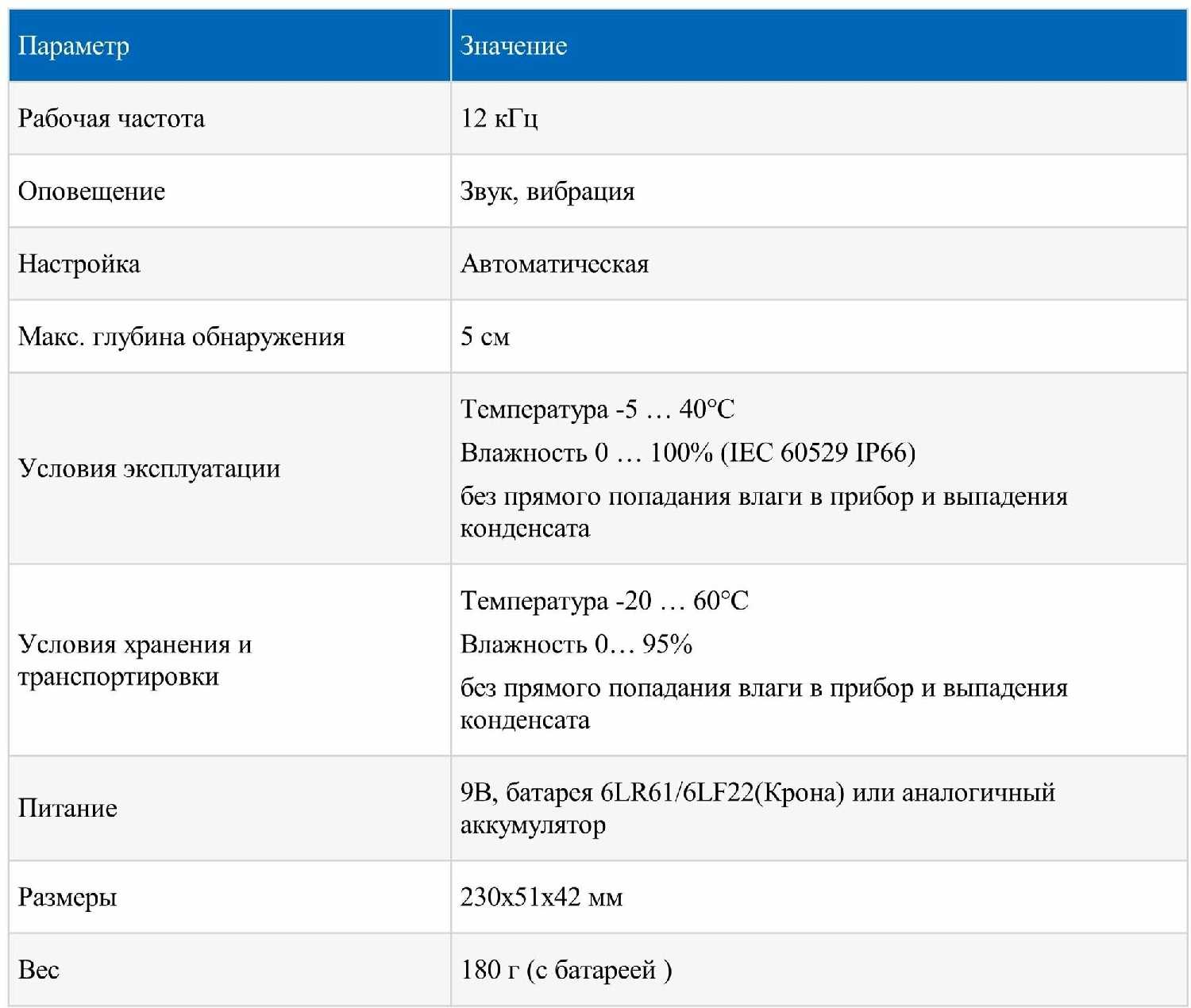Click the "12 кГц" value
1191x1008 pixels.
coord(499,118)
